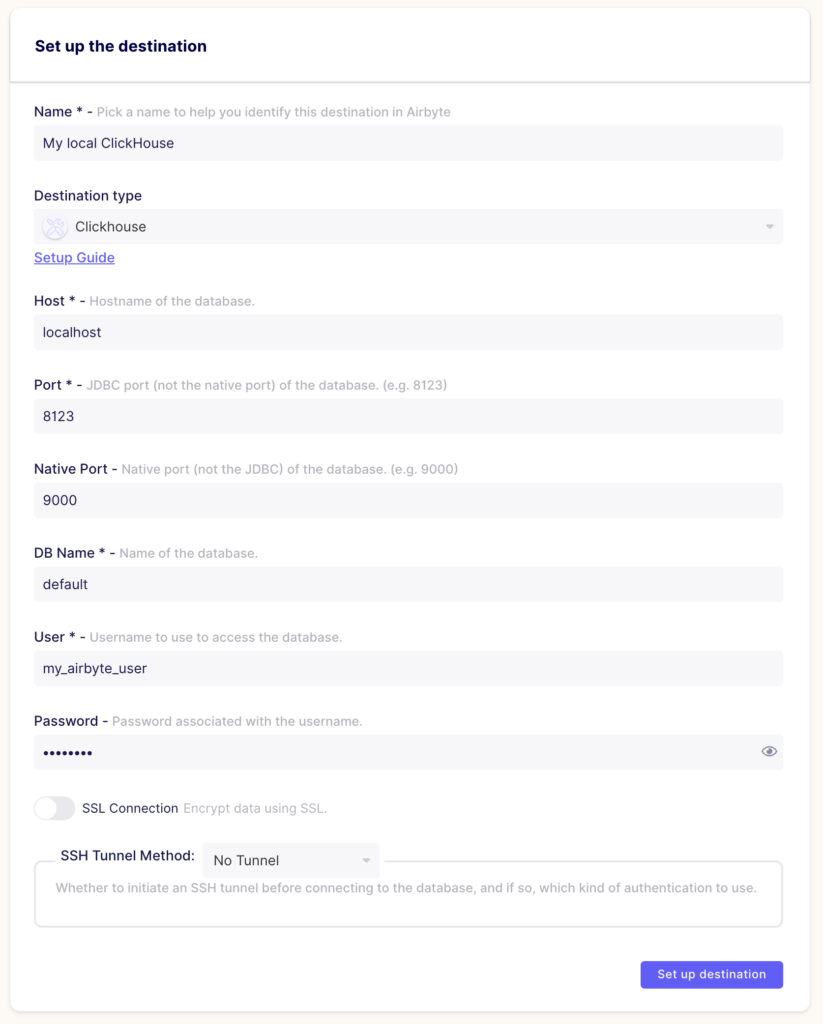Click the ClickHouse destination logo icon
This screenshot has height=1024, width=823.
(x=53, y=226)
